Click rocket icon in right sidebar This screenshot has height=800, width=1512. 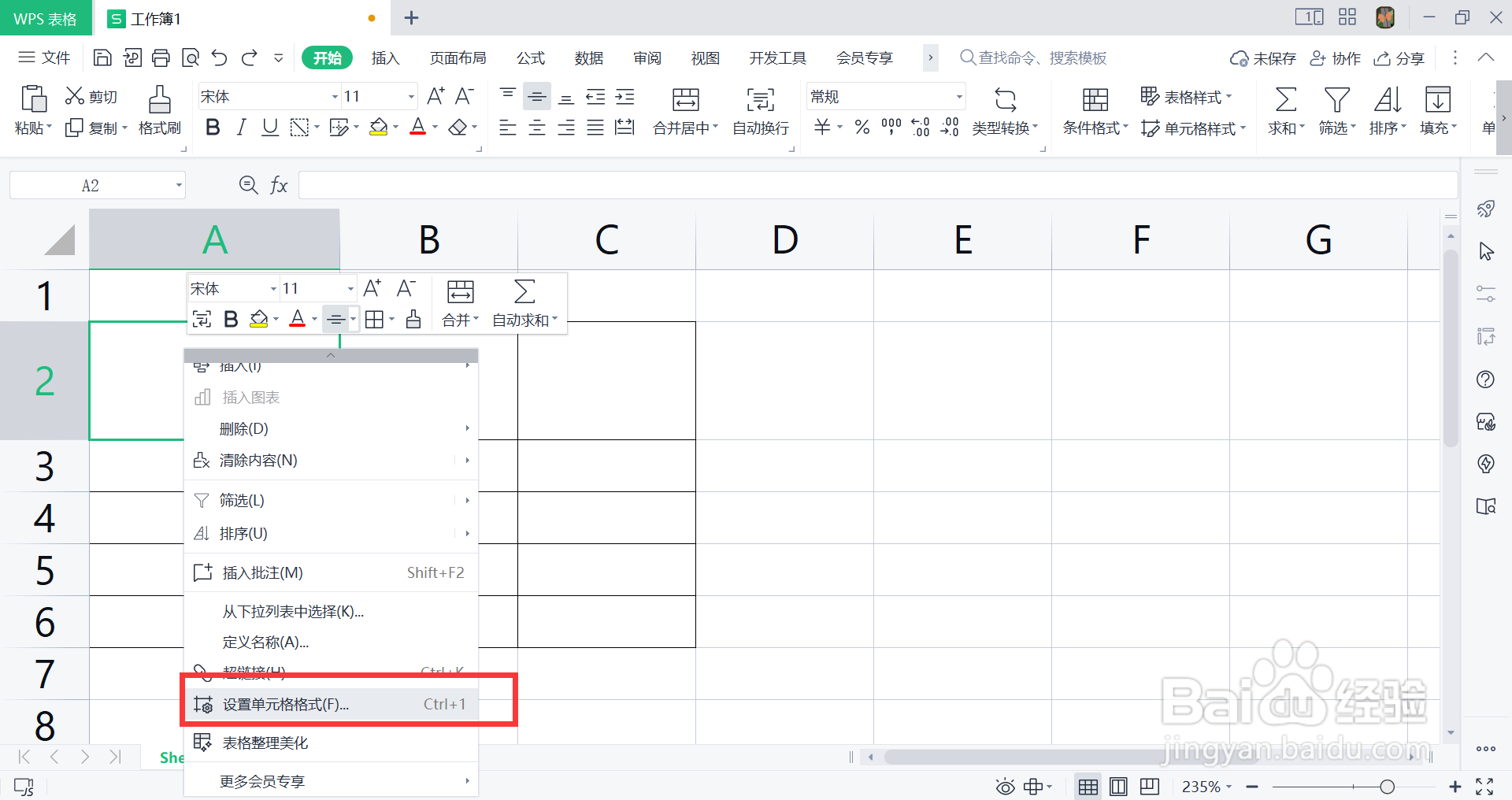[1485, 209]
